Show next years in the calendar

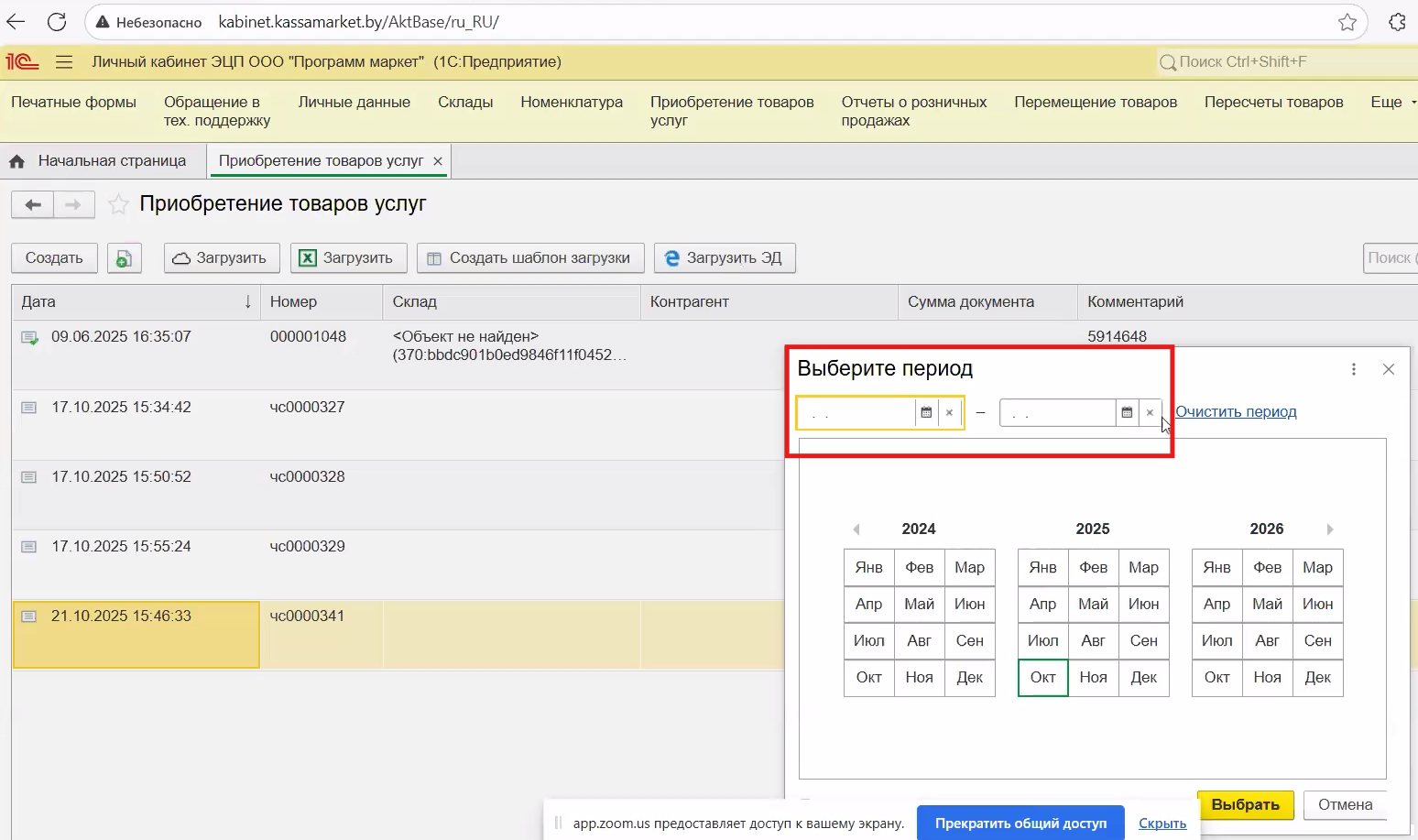click(x=1330, y=529)
